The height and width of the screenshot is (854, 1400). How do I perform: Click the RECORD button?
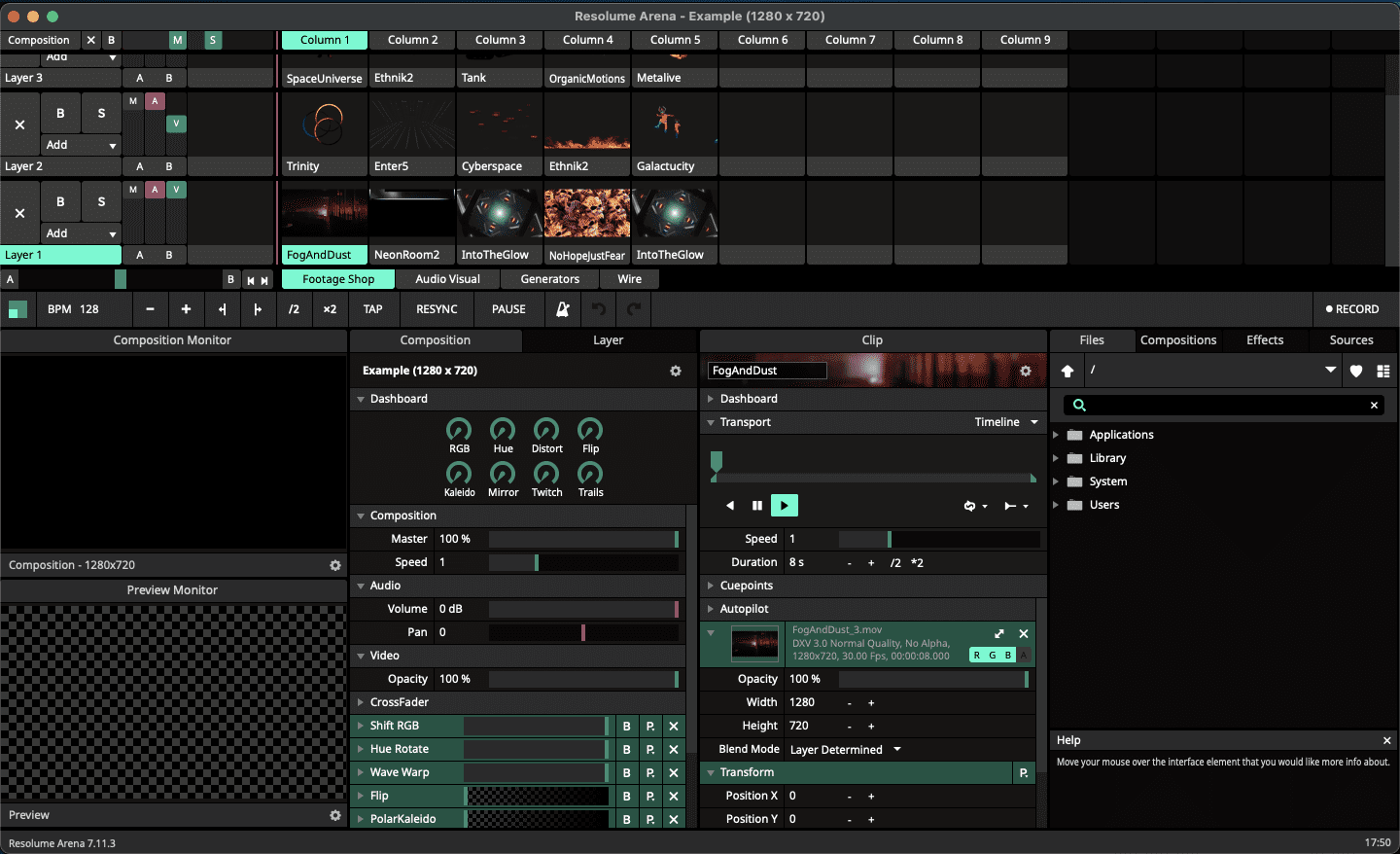(1352, 309)
